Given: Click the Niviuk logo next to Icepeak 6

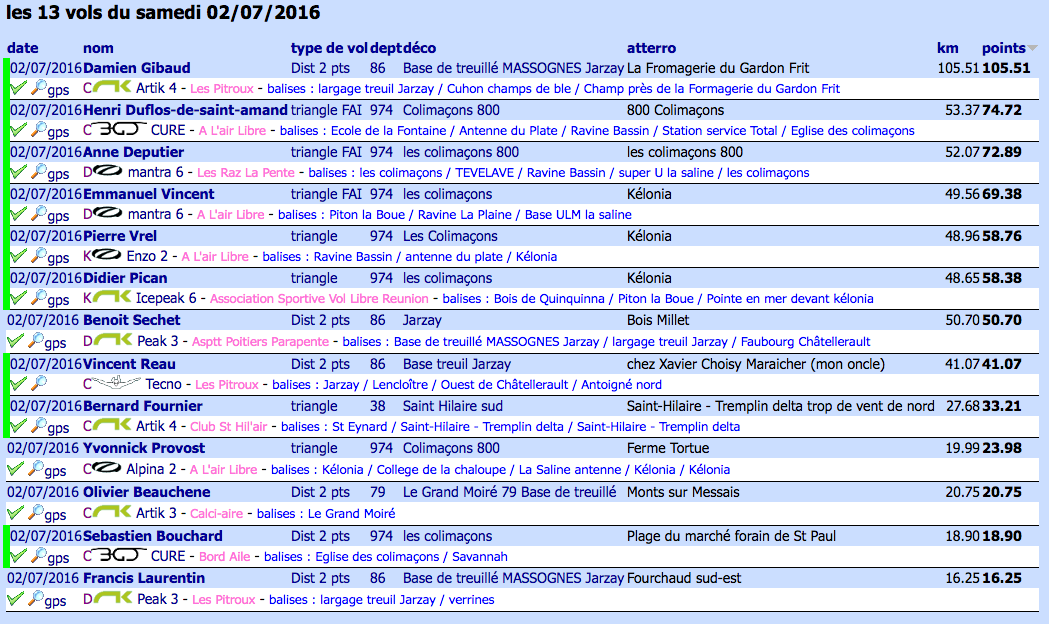Looking at the screenshot, I should click(x=112, y=298).
